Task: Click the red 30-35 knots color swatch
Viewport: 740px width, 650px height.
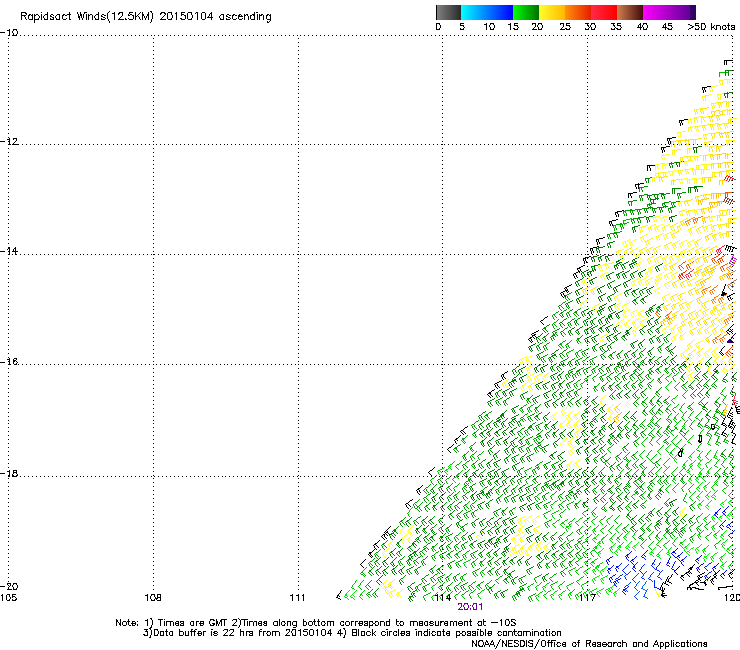Action: click(x=604, y=12)
